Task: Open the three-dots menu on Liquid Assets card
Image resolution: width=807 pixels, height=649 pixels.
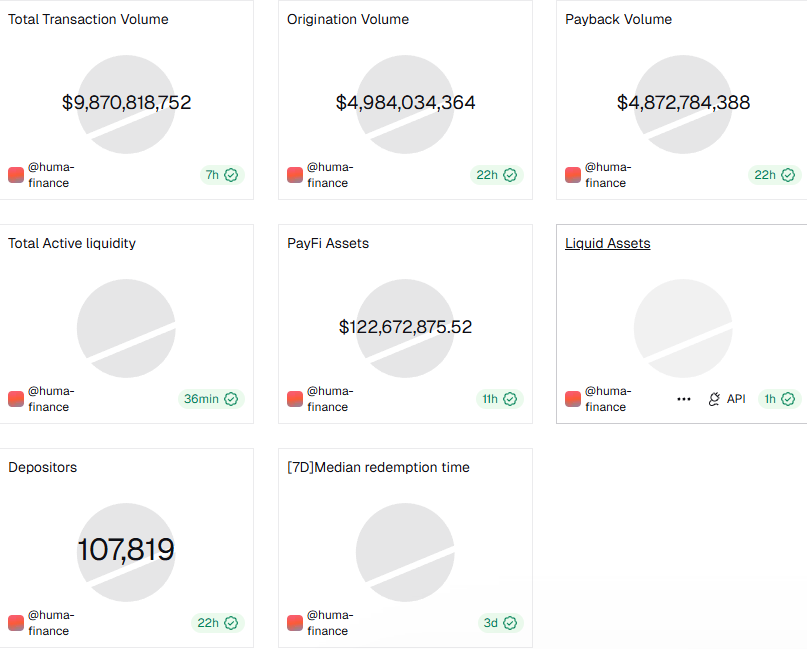Action: pos(683,399)
